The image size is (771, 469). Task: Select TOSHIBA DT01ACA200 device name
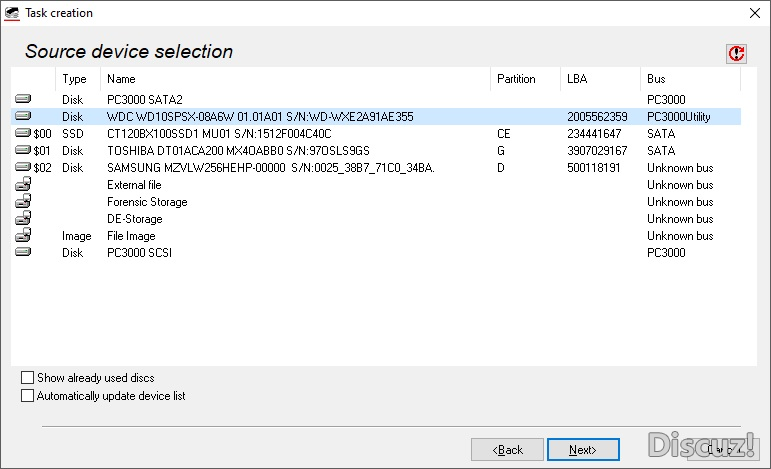[x=238, y=151]
